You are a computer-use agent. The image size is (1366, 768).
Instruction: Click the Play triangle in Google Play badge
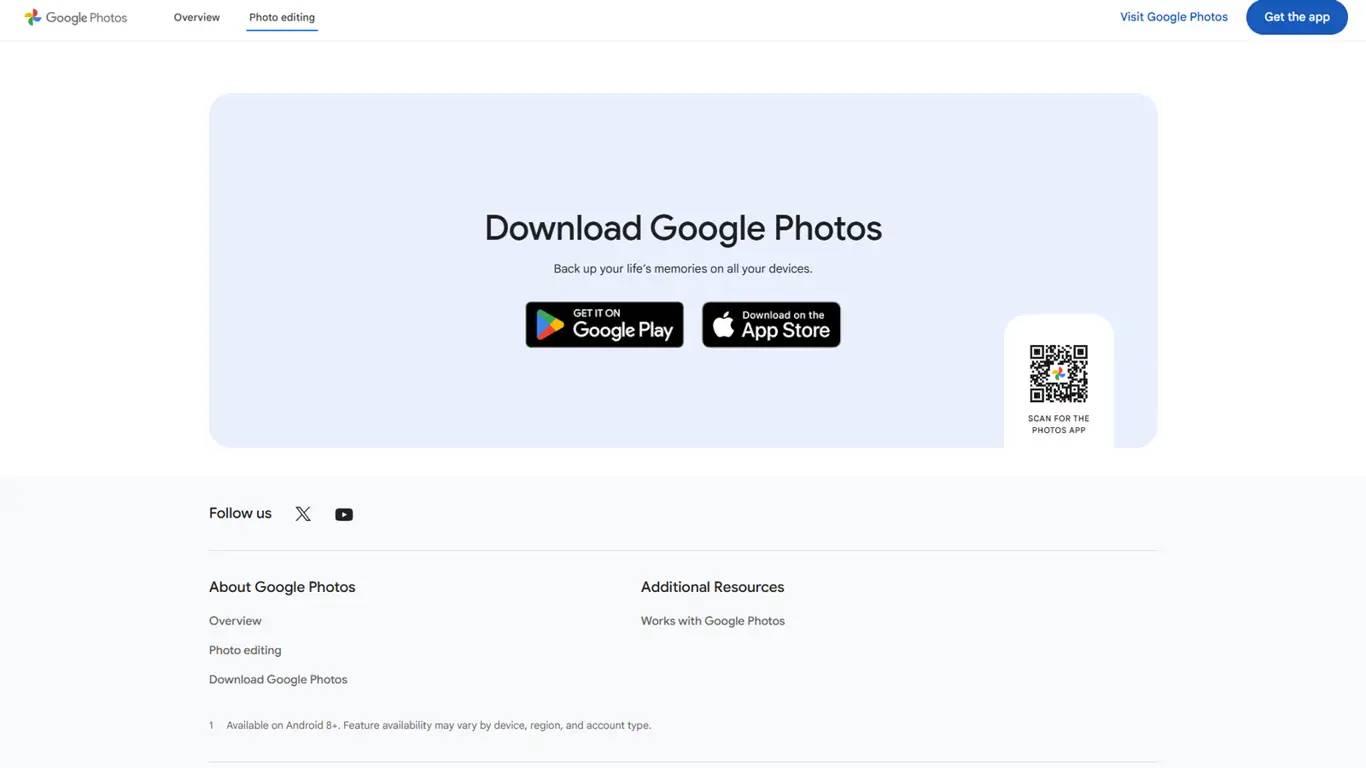[550, 325]
